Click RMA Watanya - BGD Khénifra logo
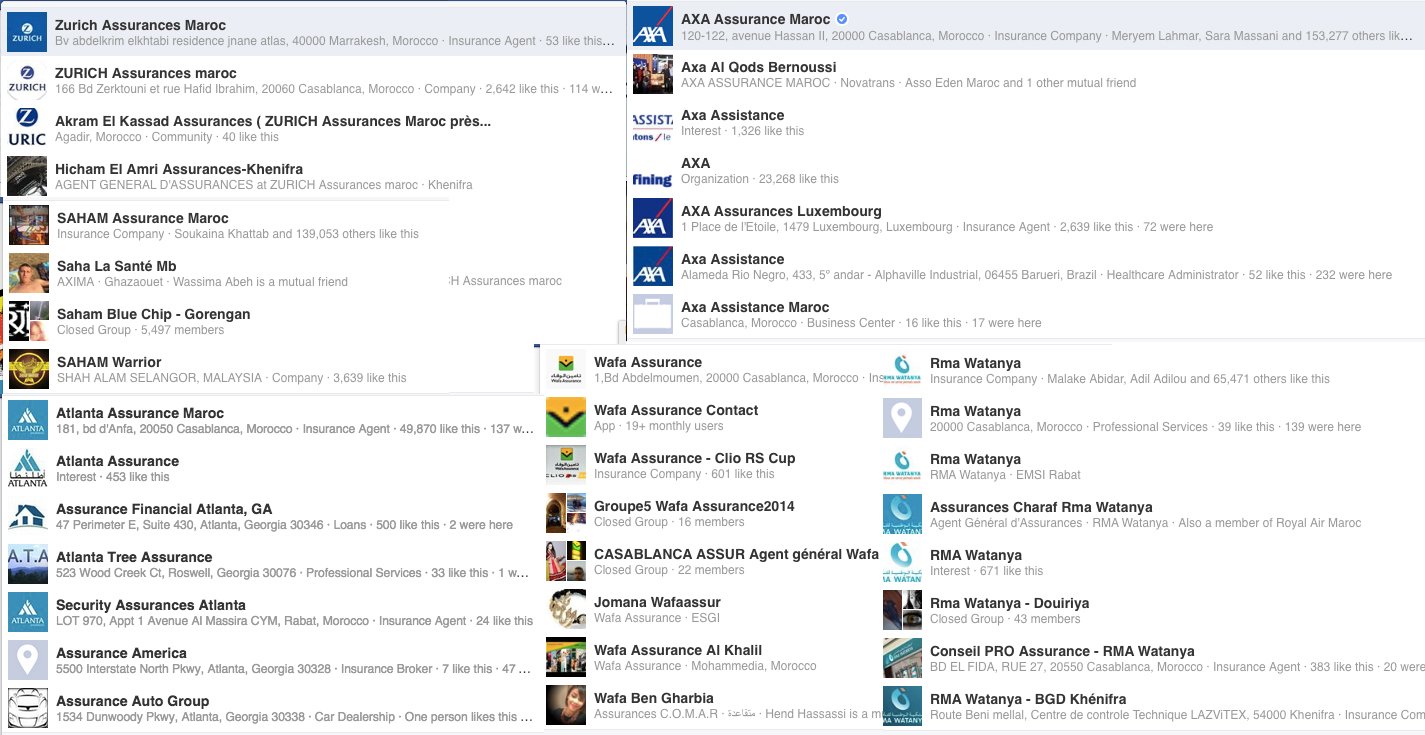1425x735 pixels. tap(902, 706)
